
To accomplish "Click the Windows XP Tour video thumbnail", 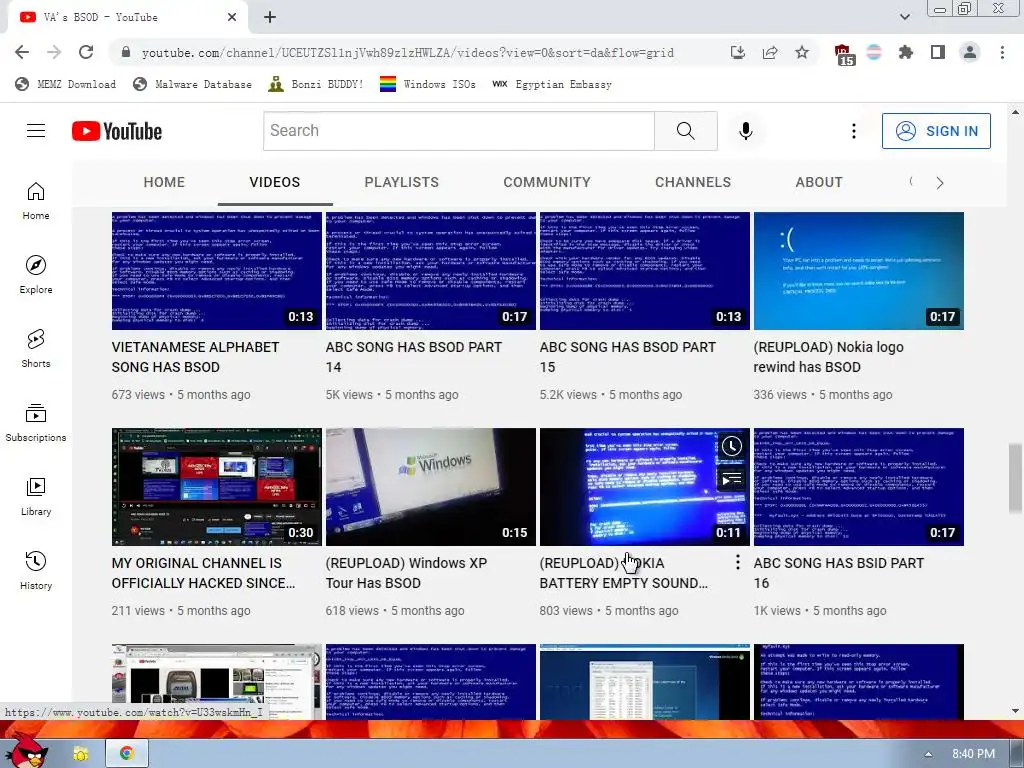I will (x=430, y=487).
